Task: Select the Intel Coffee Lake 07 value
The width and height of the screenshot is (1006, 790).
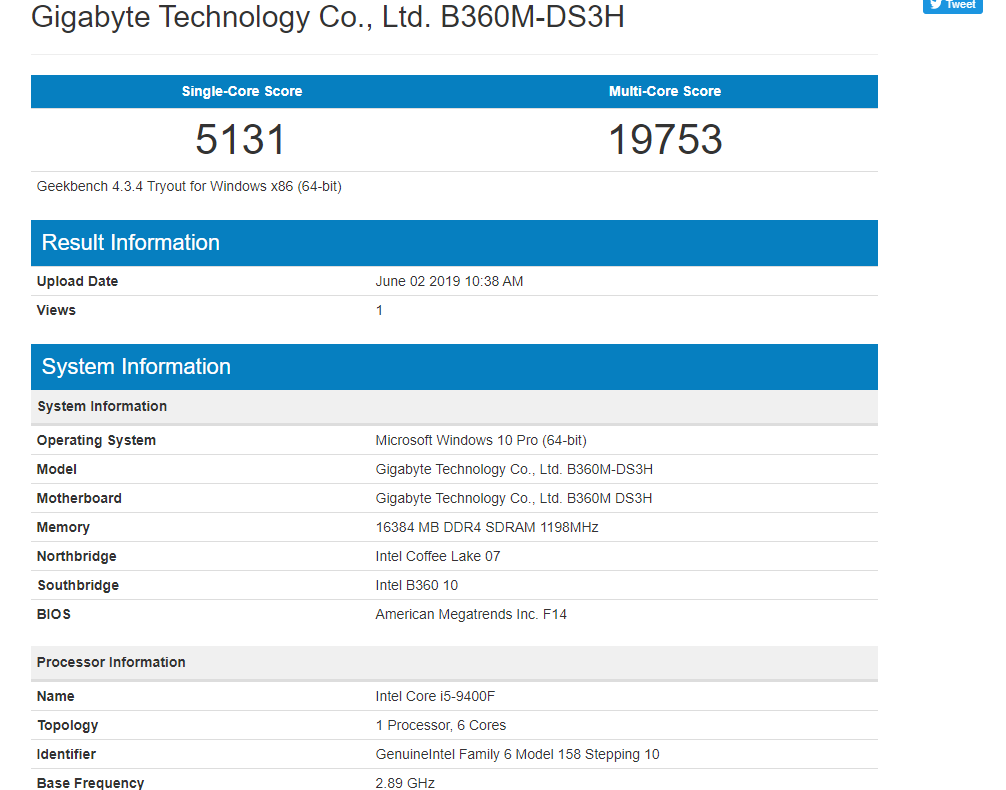Action: 438,556
